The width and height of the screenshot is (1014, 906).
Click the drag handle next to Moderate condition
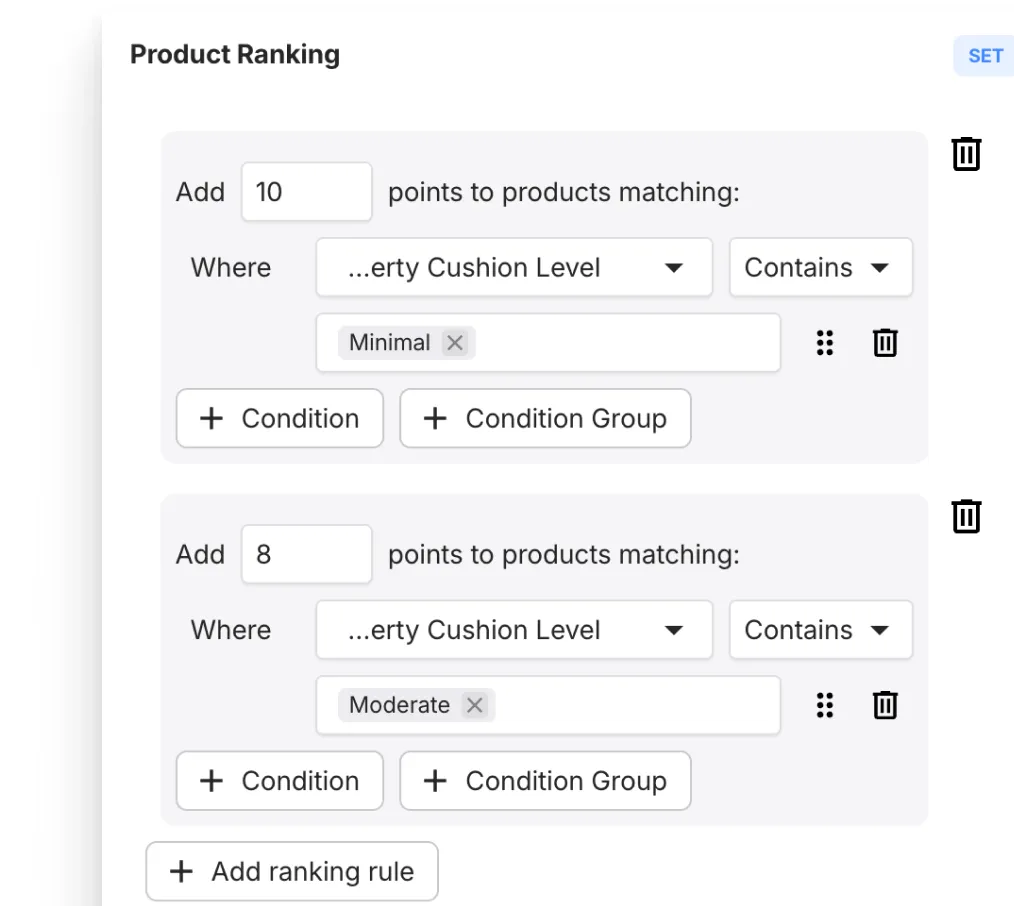[825, 705]
